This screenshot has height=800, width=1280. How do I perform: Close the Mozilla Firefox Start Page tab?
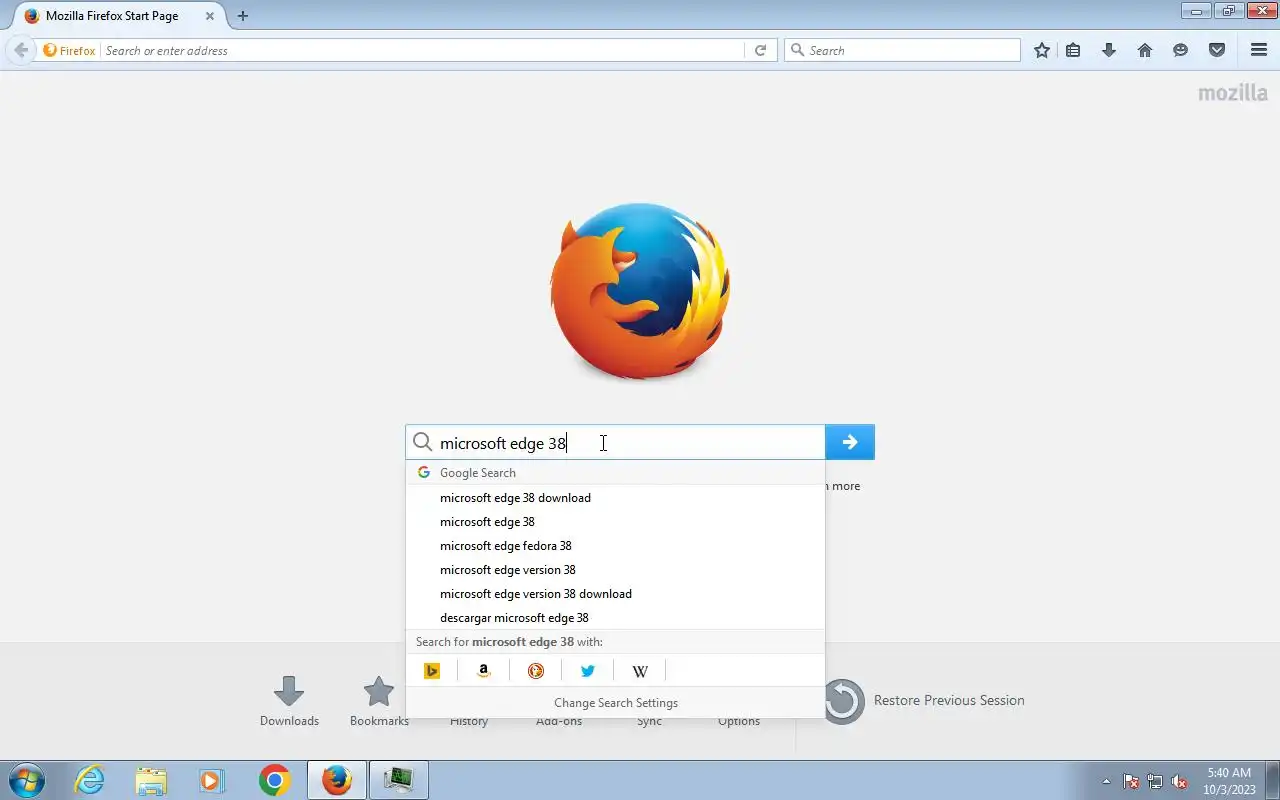(210, 16)
